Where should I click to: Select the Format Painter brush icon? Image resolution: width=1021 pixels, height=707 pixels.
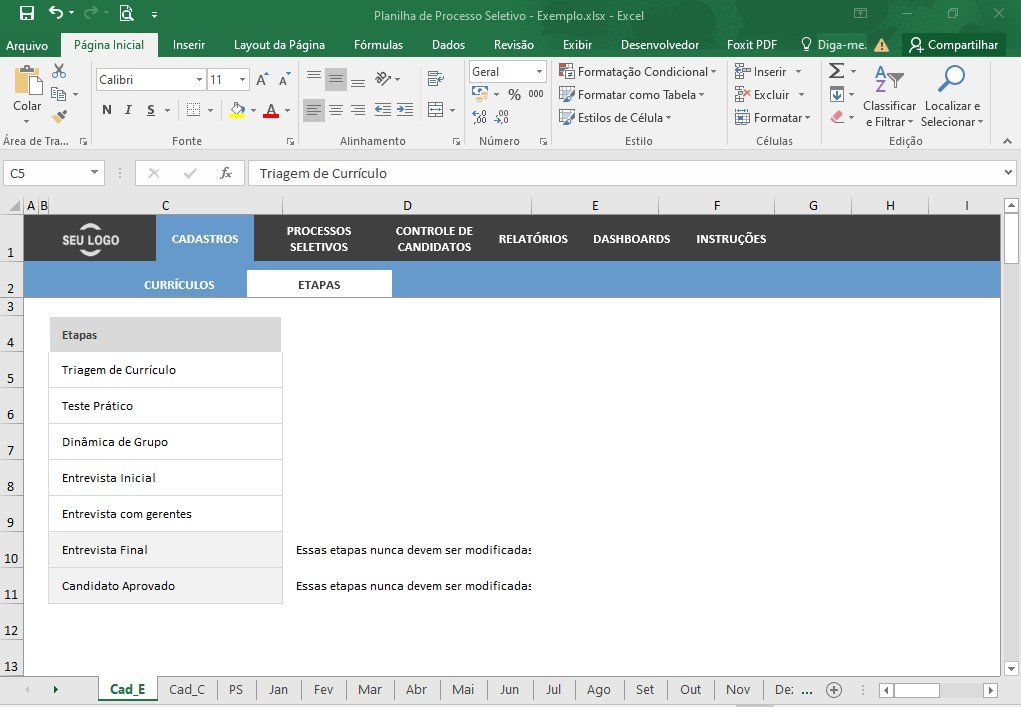(59, 117)
